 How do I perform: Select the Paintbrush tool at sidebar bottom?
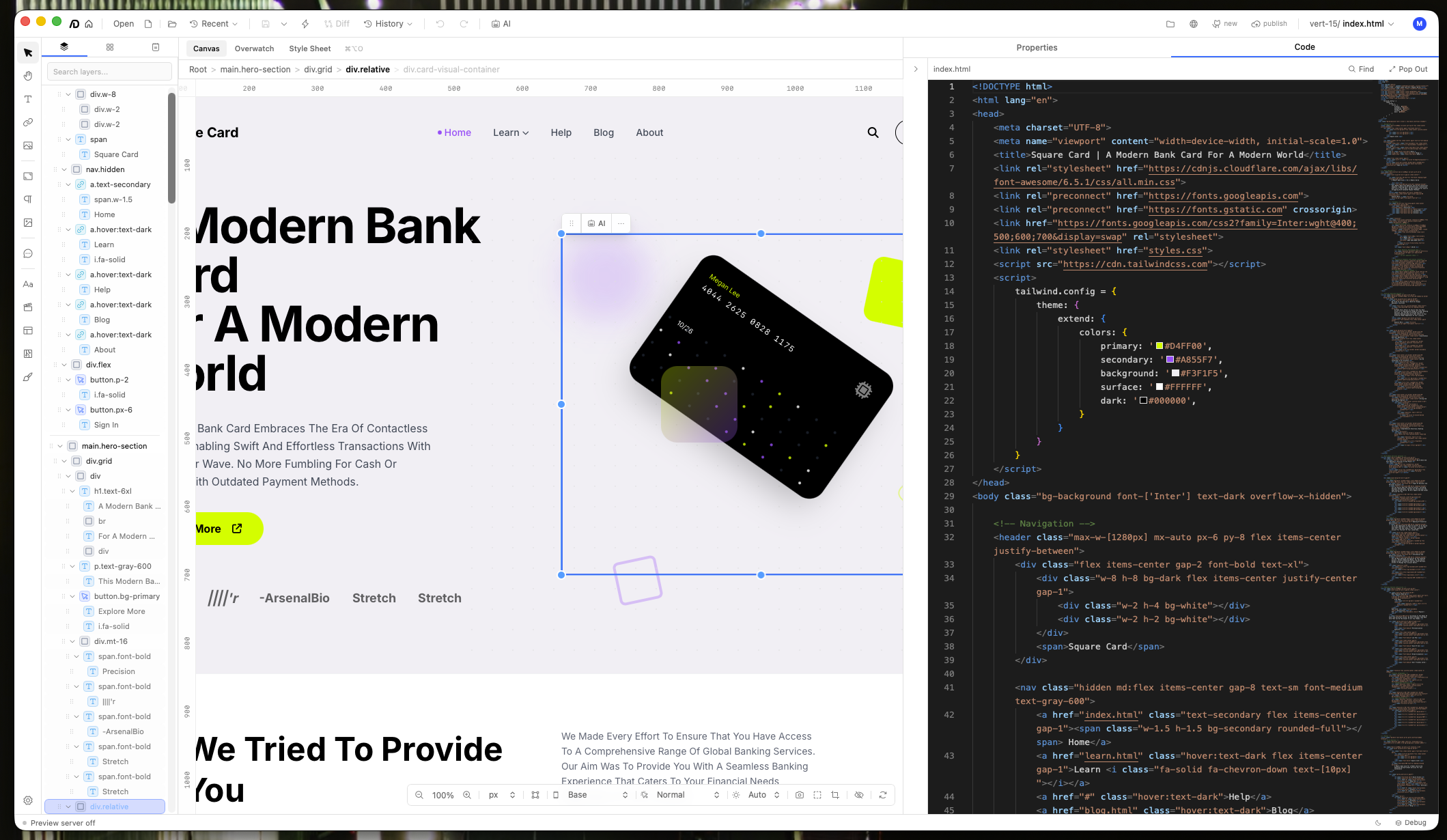28,377
